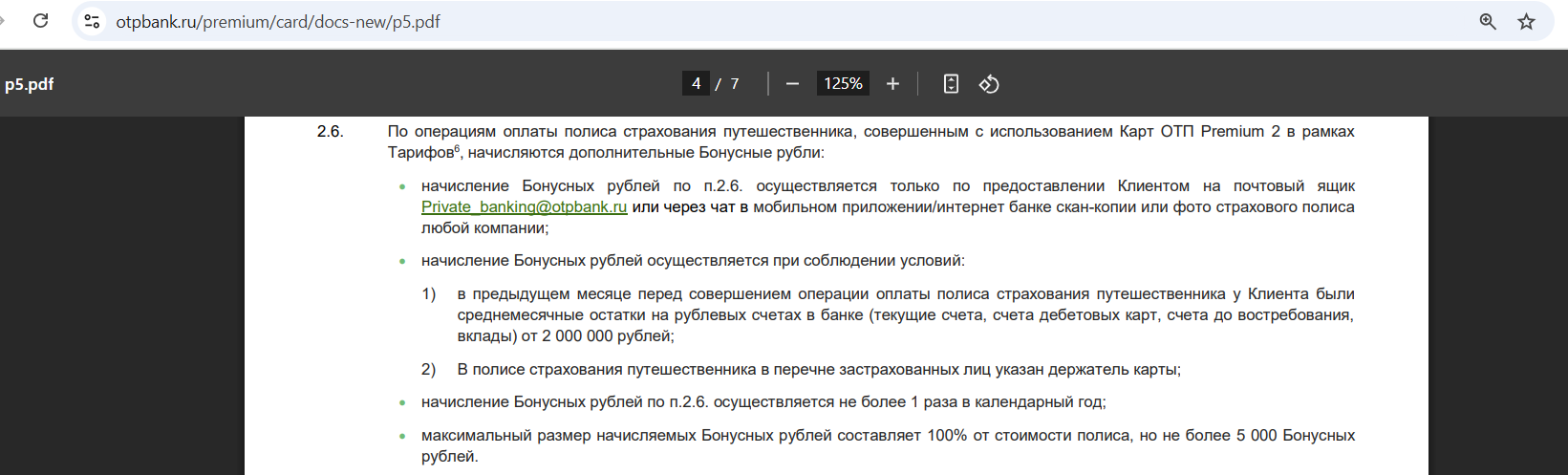The image size is (1568, 475).
Task: Click the numbered item marker '1)'
Action: click(429, 294)
